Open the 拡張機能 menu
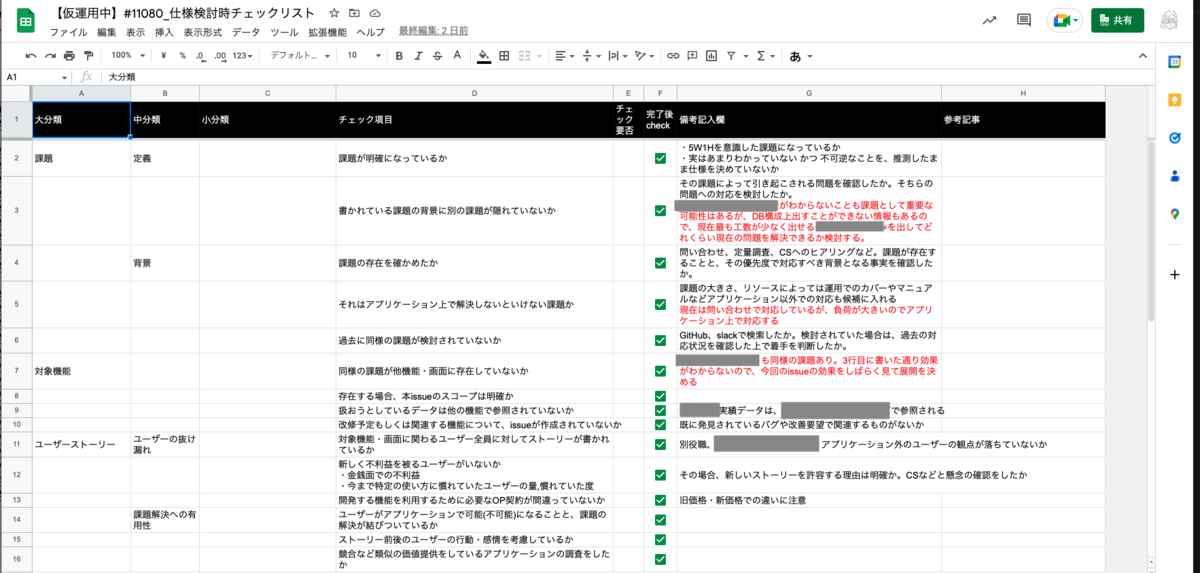The width and height of the screenshot is (1200, 573). [327, 32]
